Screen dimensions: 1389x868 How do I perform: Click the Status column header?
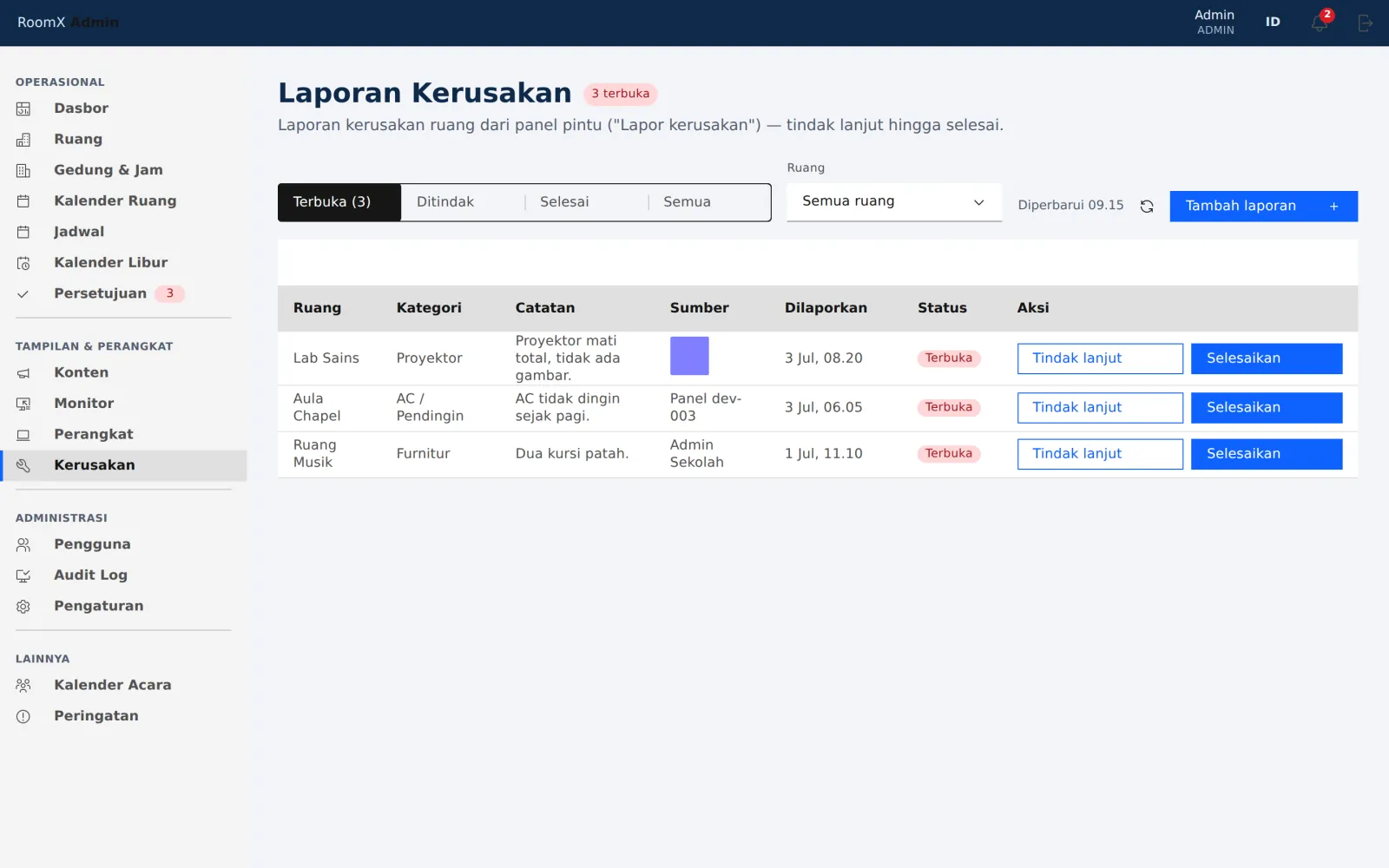[x=942, y=308]
